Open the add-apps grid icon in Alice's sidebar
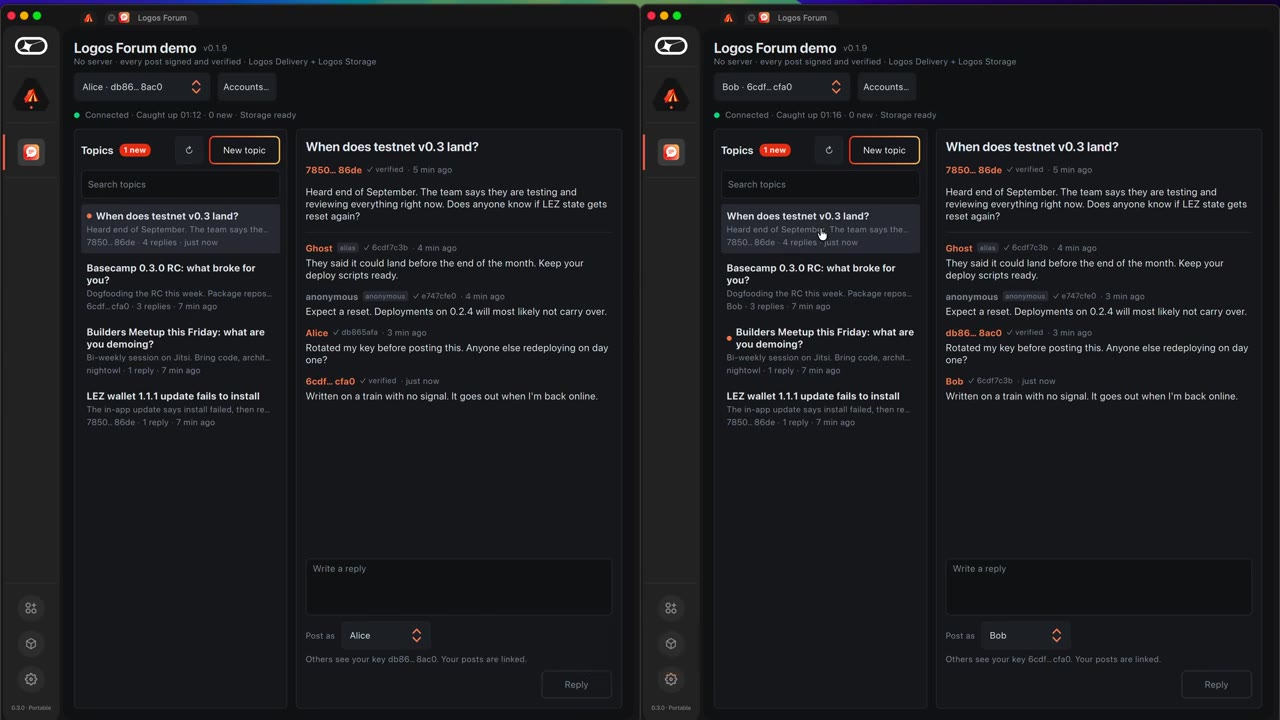 (x=31, y=608)
